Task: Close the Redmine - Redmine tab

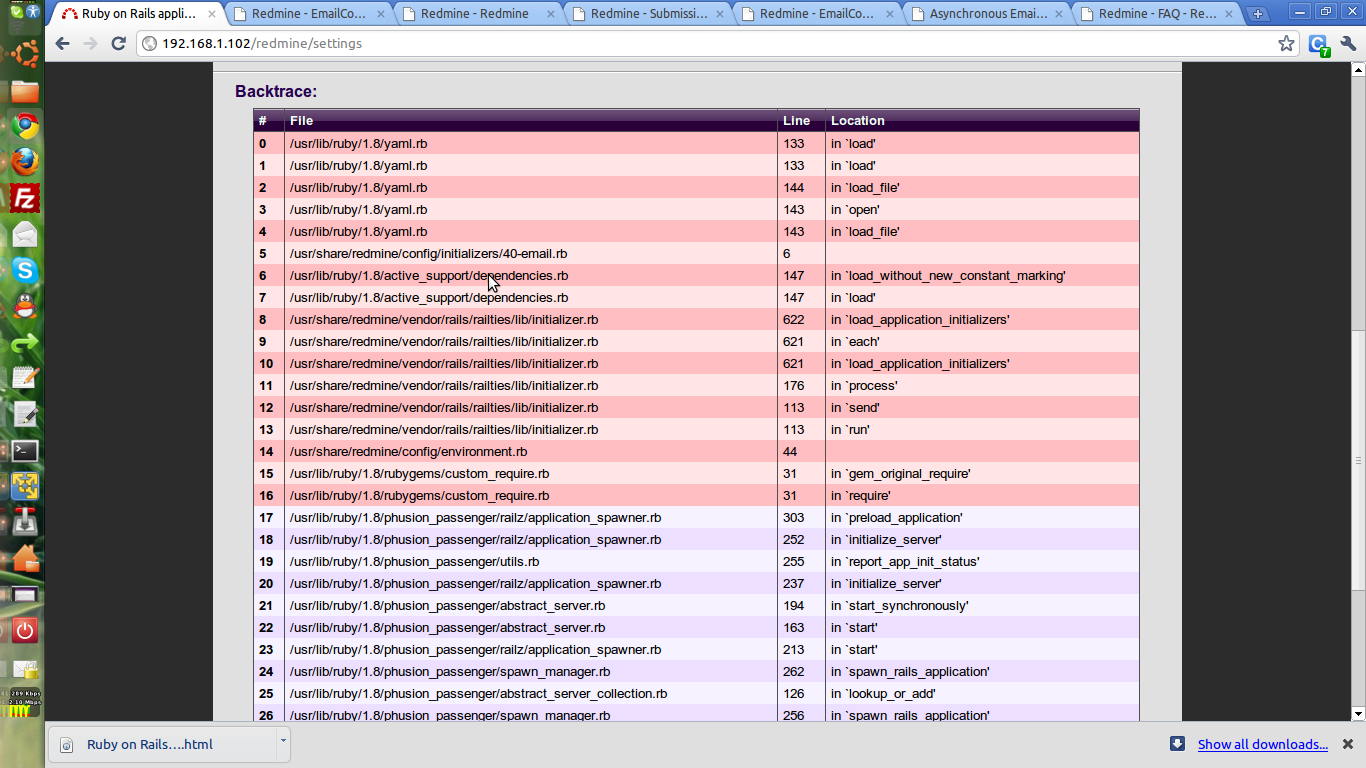Action: 549,15
